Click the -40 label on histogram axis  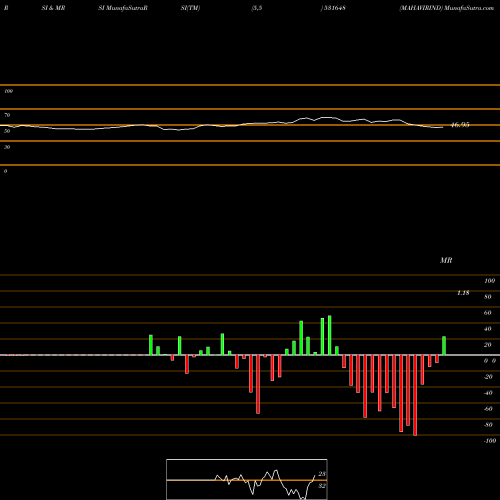[488, 393]
